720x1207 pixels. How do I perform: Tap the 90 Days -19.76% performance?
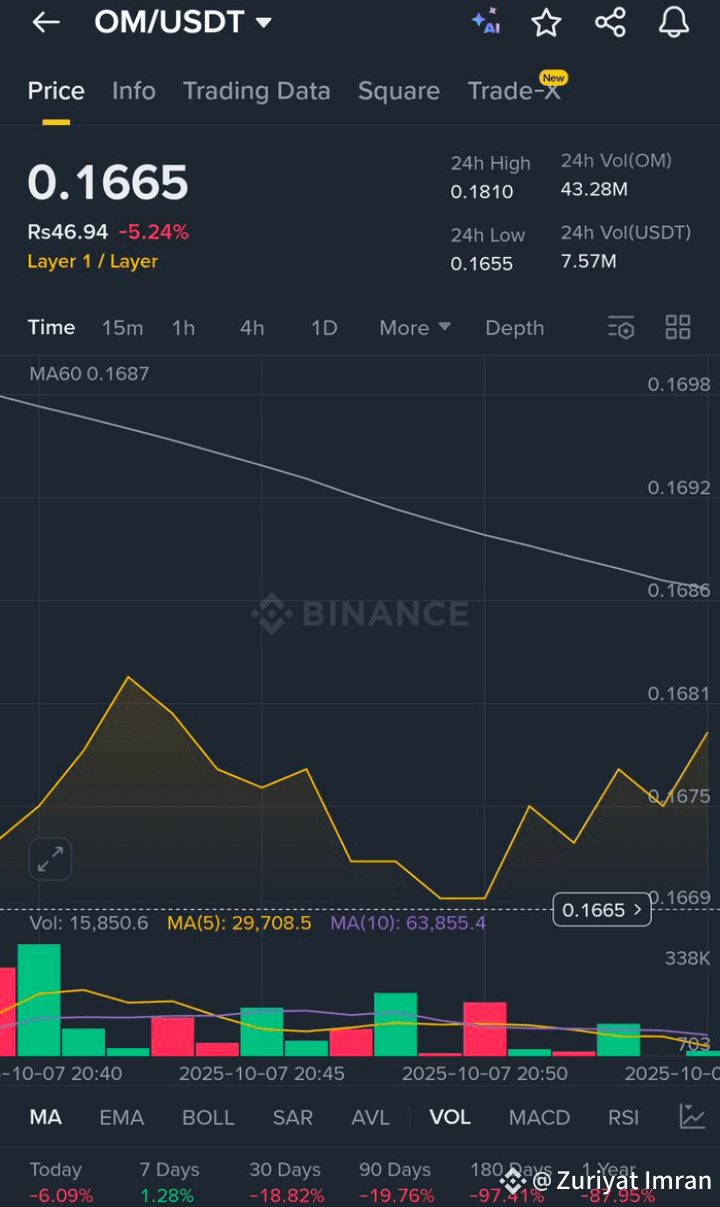click(398, 1182)
